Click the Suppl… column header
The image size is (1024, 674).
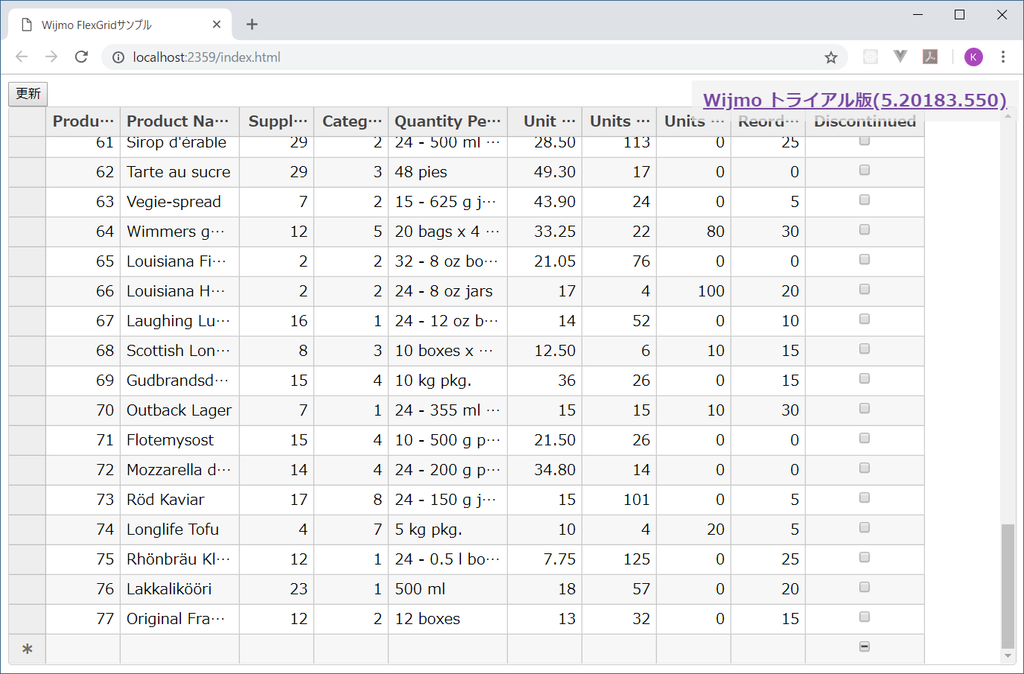277,121
